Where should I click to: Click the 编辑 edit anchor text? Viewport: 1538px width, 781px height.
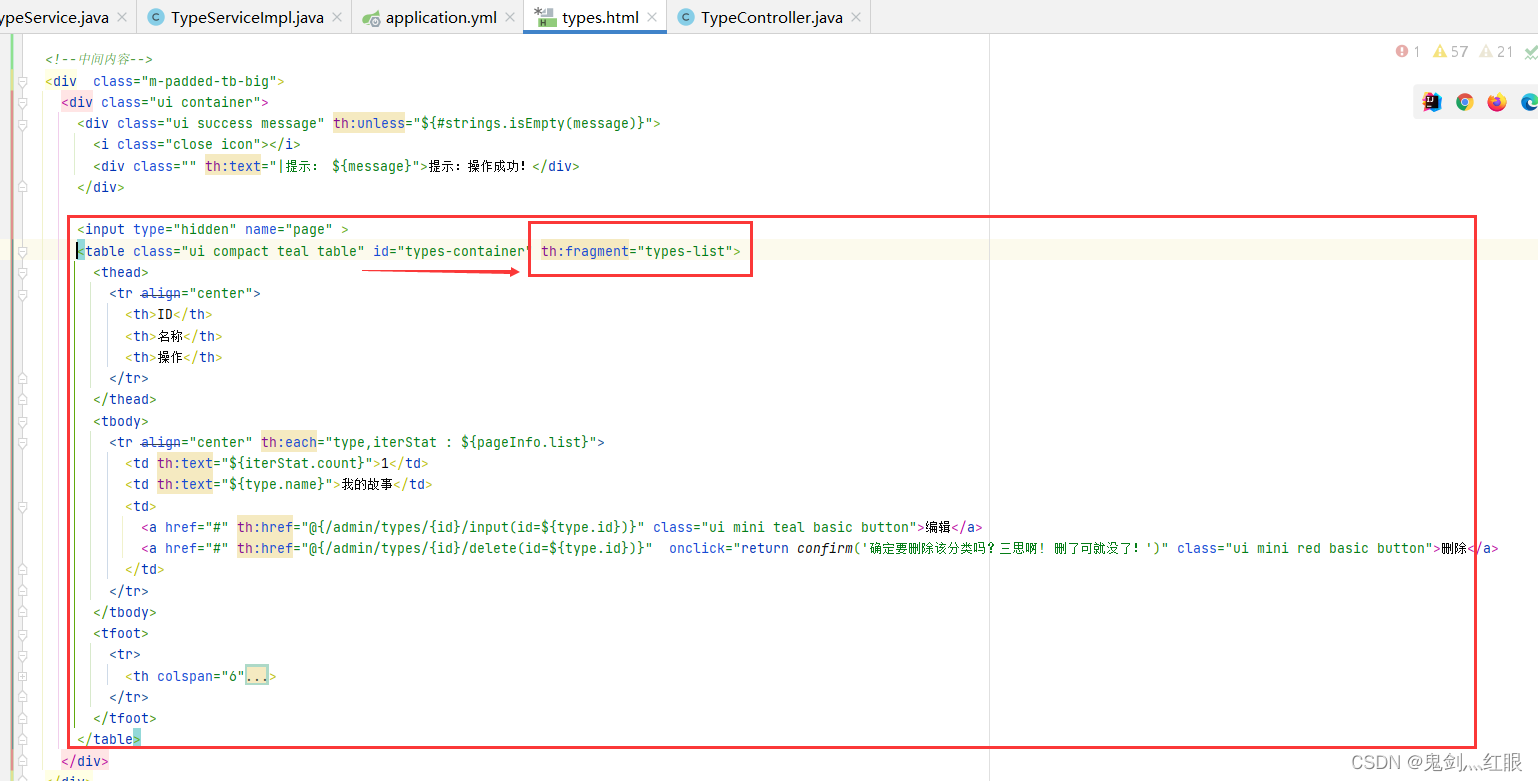coord(938,527)
